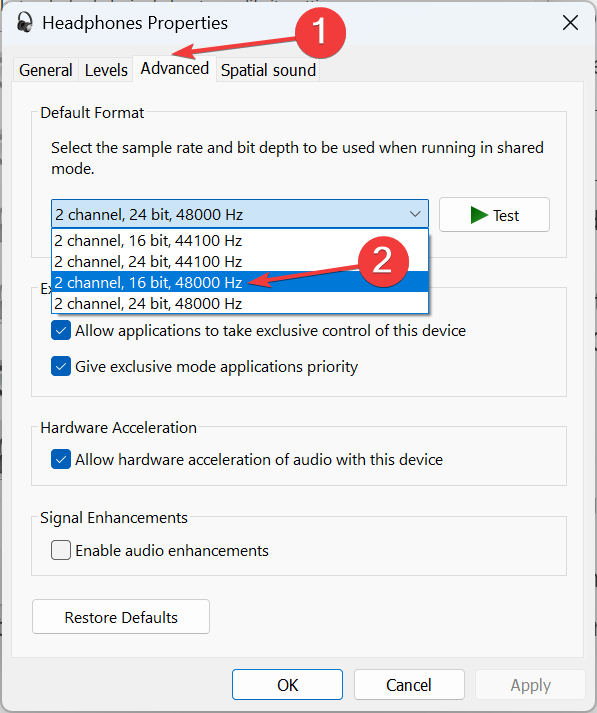
Task: Toggle Give exclusive mode applications priority
Action: click(61, 366)
